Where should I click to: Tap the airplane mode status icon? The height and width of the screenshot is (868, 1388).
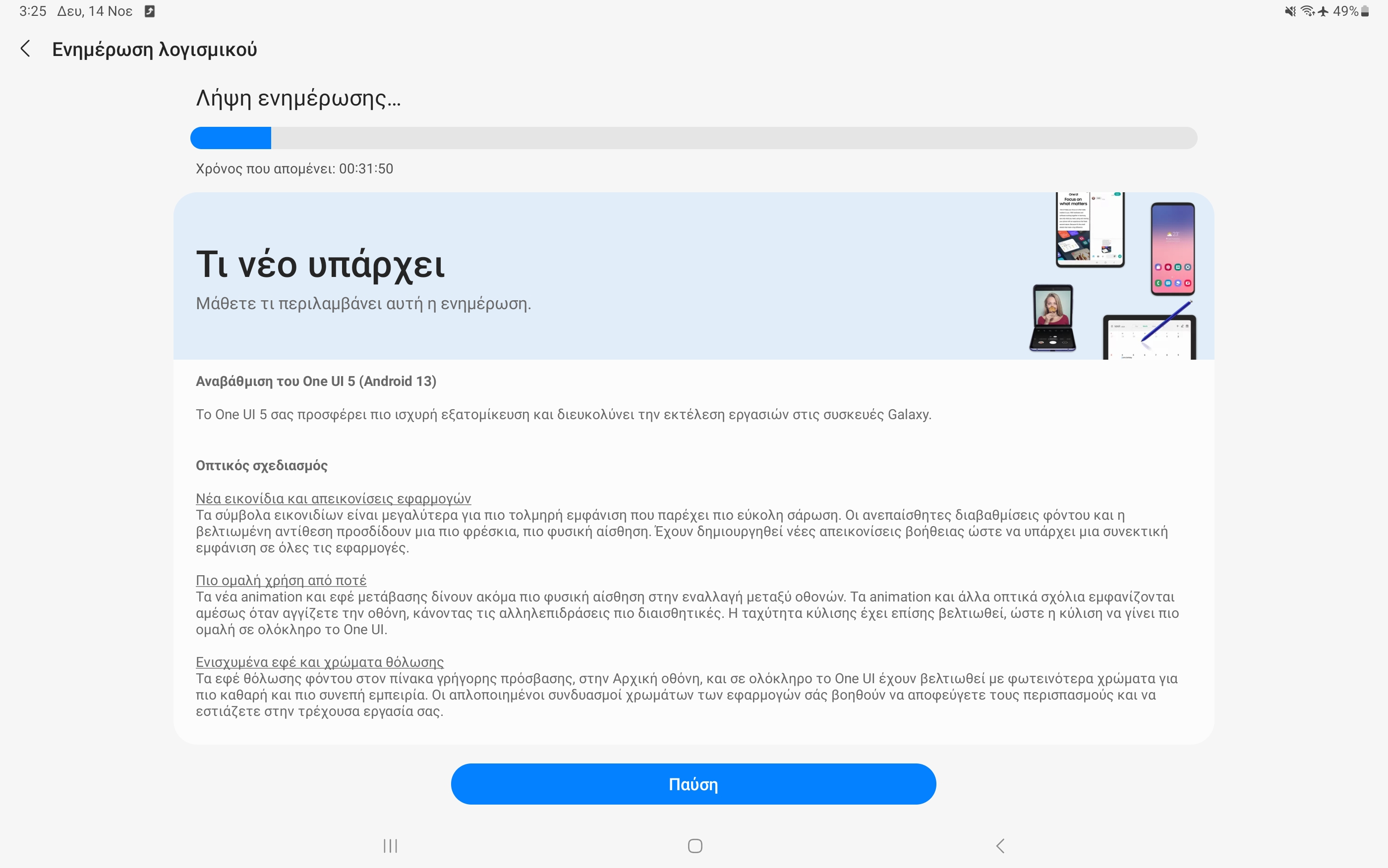coord(1323,11)
